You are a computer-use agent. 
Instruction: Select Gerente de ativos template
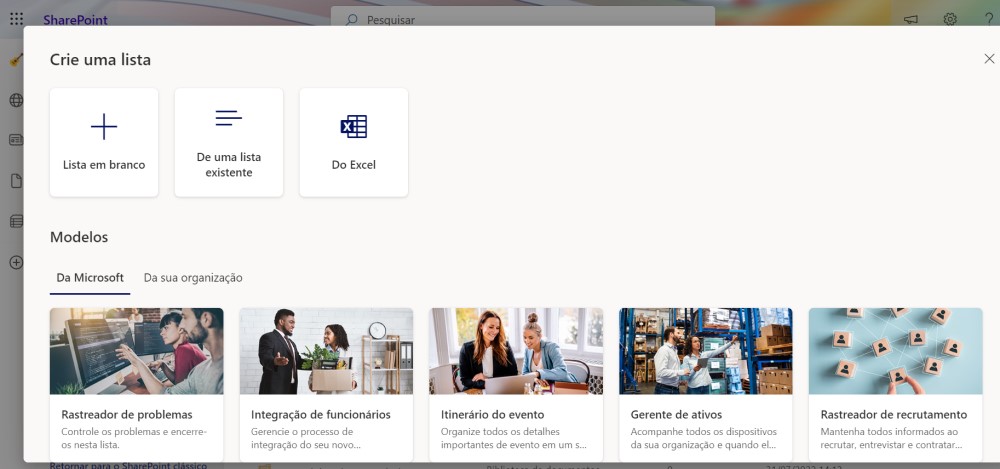706,384
